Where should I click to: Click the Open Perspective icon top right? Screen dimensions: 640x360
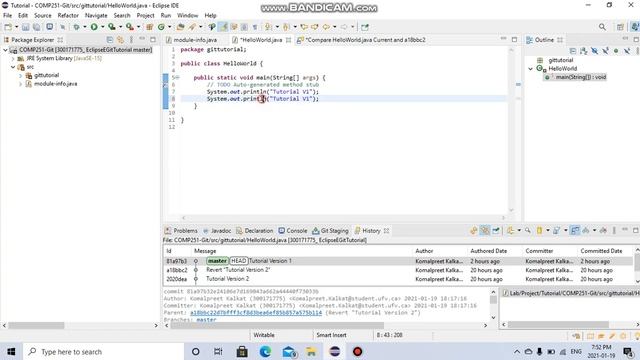pos(620,27)
